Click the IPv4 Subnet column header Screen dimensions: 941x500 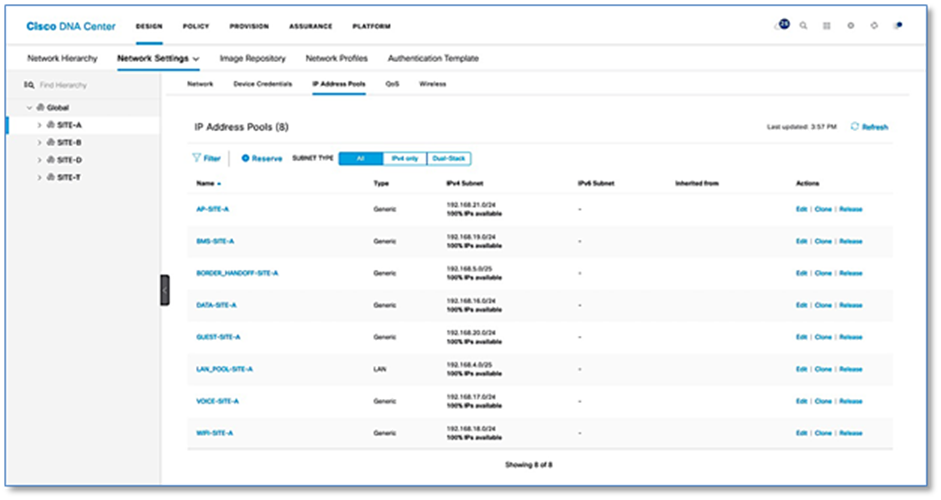click(464, 183)
